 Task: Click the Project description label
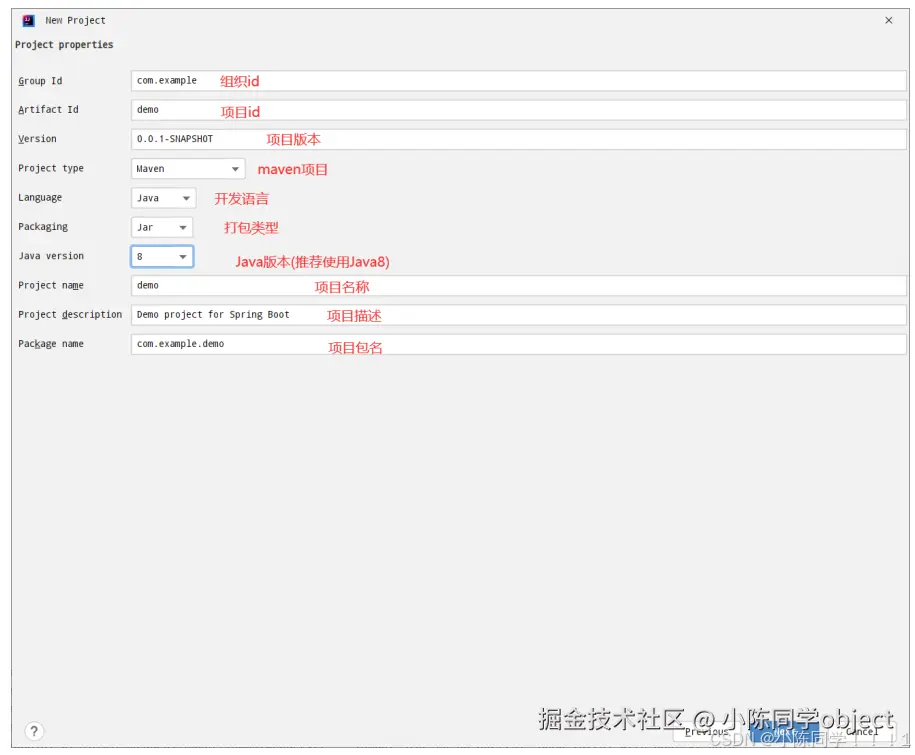pos(70,314)
